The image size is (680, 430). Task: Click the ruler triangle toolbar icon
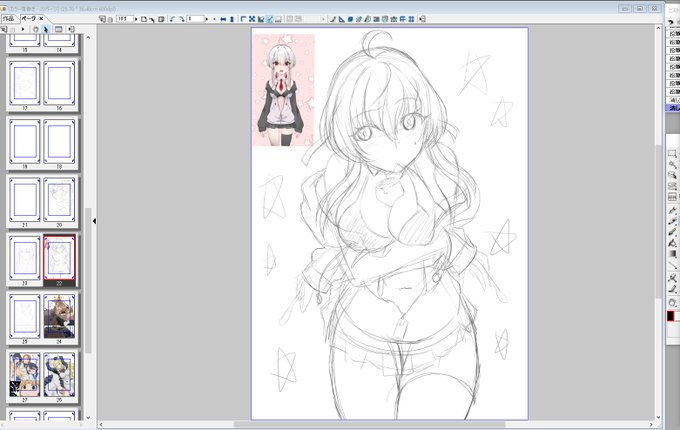(342, 19)
